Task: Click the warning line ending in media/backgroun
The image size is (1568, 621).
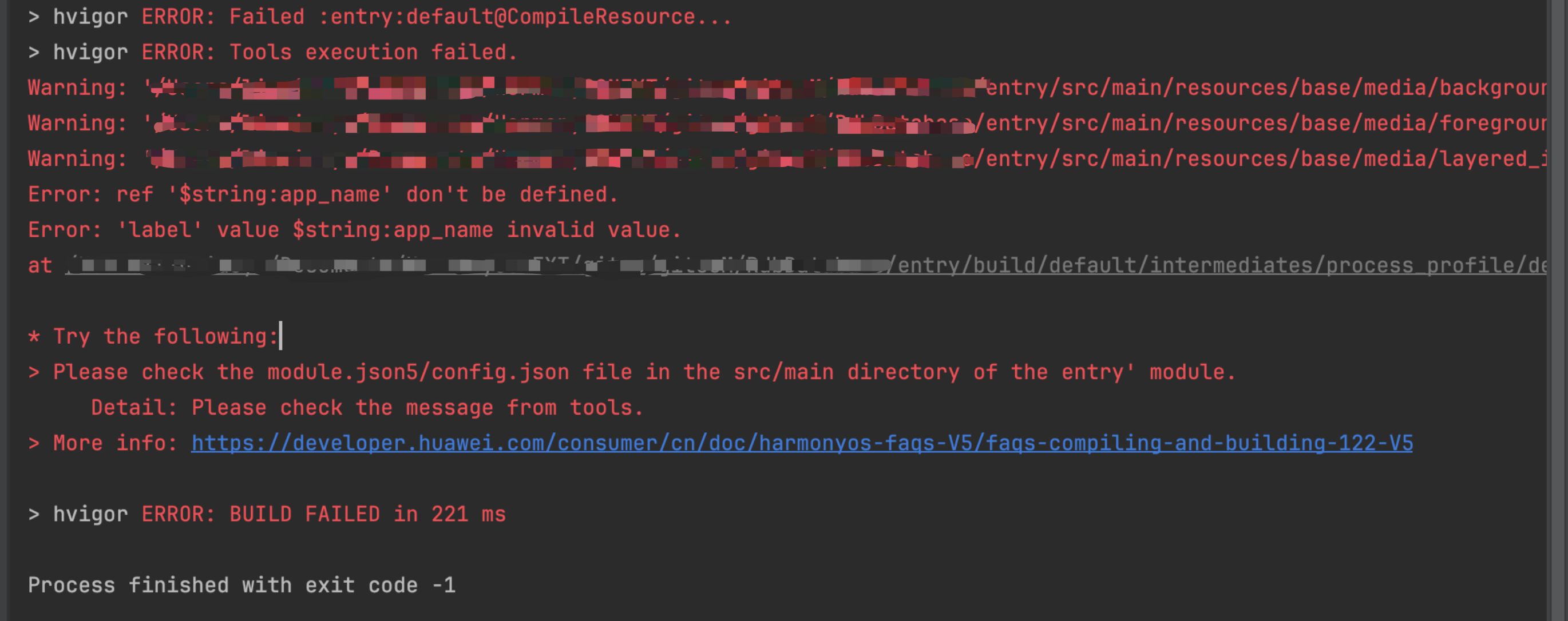Action: tap(786, 87)
